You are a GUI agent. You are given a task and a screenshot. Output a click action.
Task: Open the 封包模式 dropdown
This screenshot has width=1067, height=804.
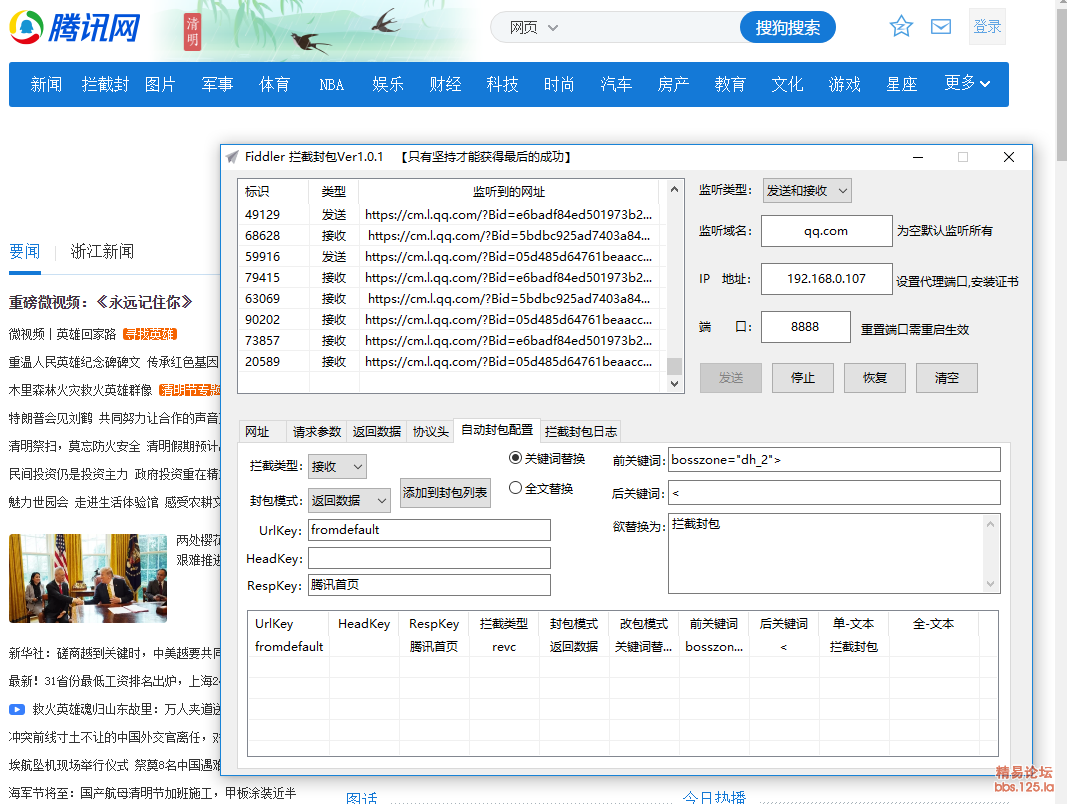pyautogui.click(x=349, y=501)
